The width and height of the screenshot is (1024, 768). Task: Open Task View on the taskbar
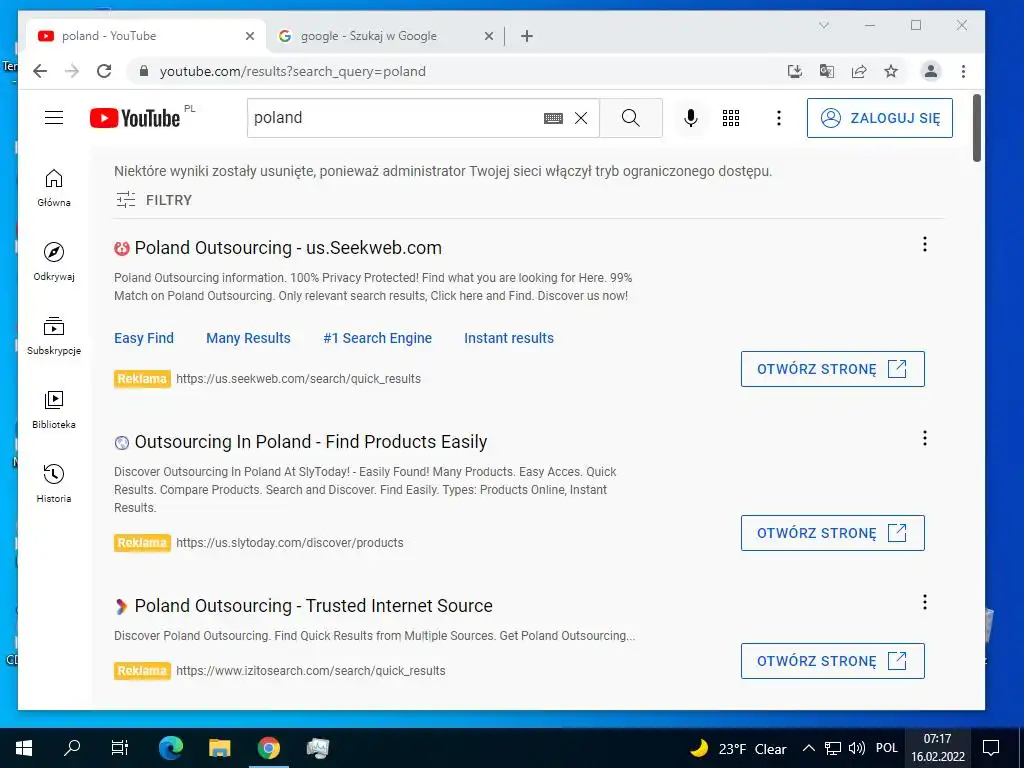(120, 748)
